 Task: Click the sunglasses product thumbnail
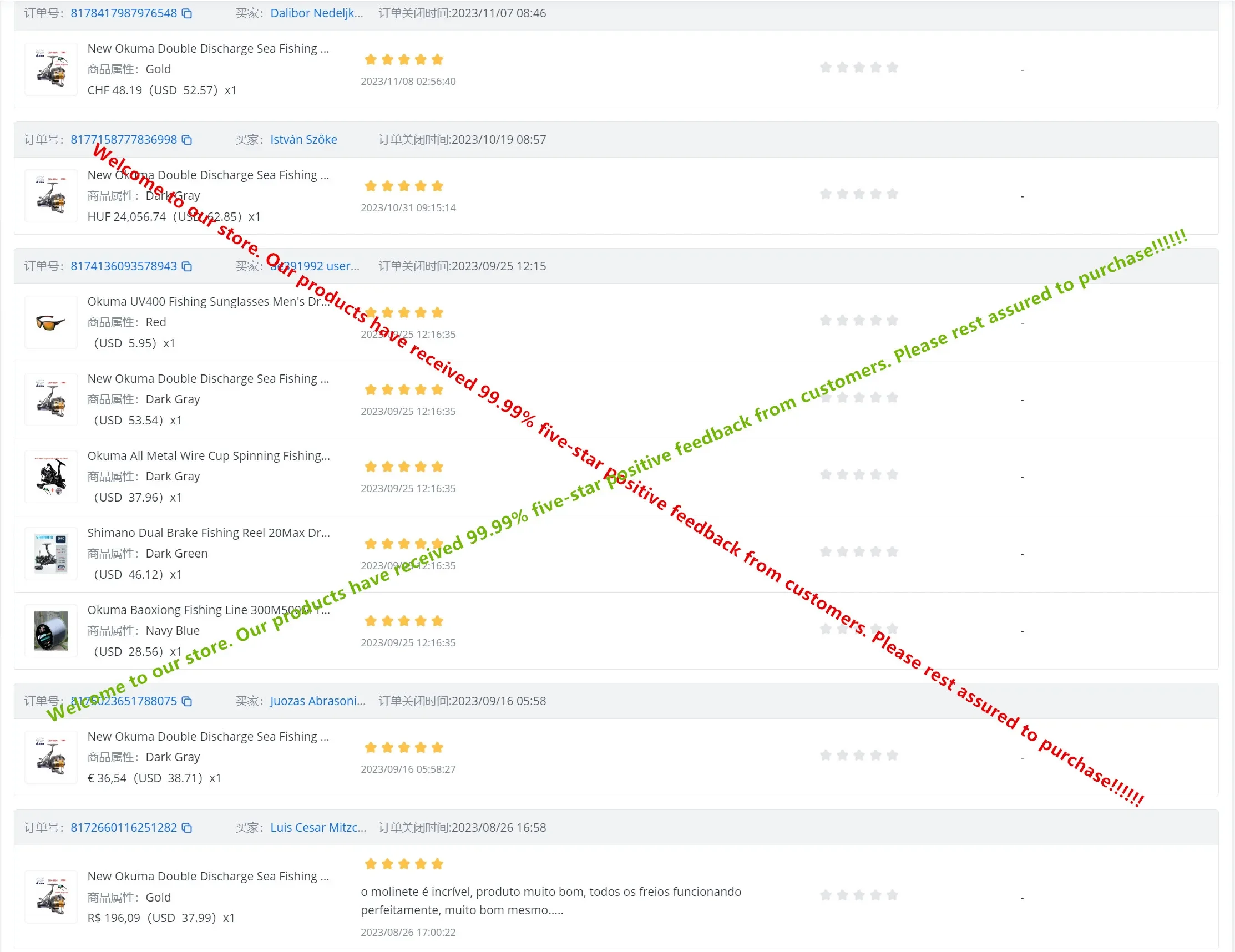tap(51, 322)
